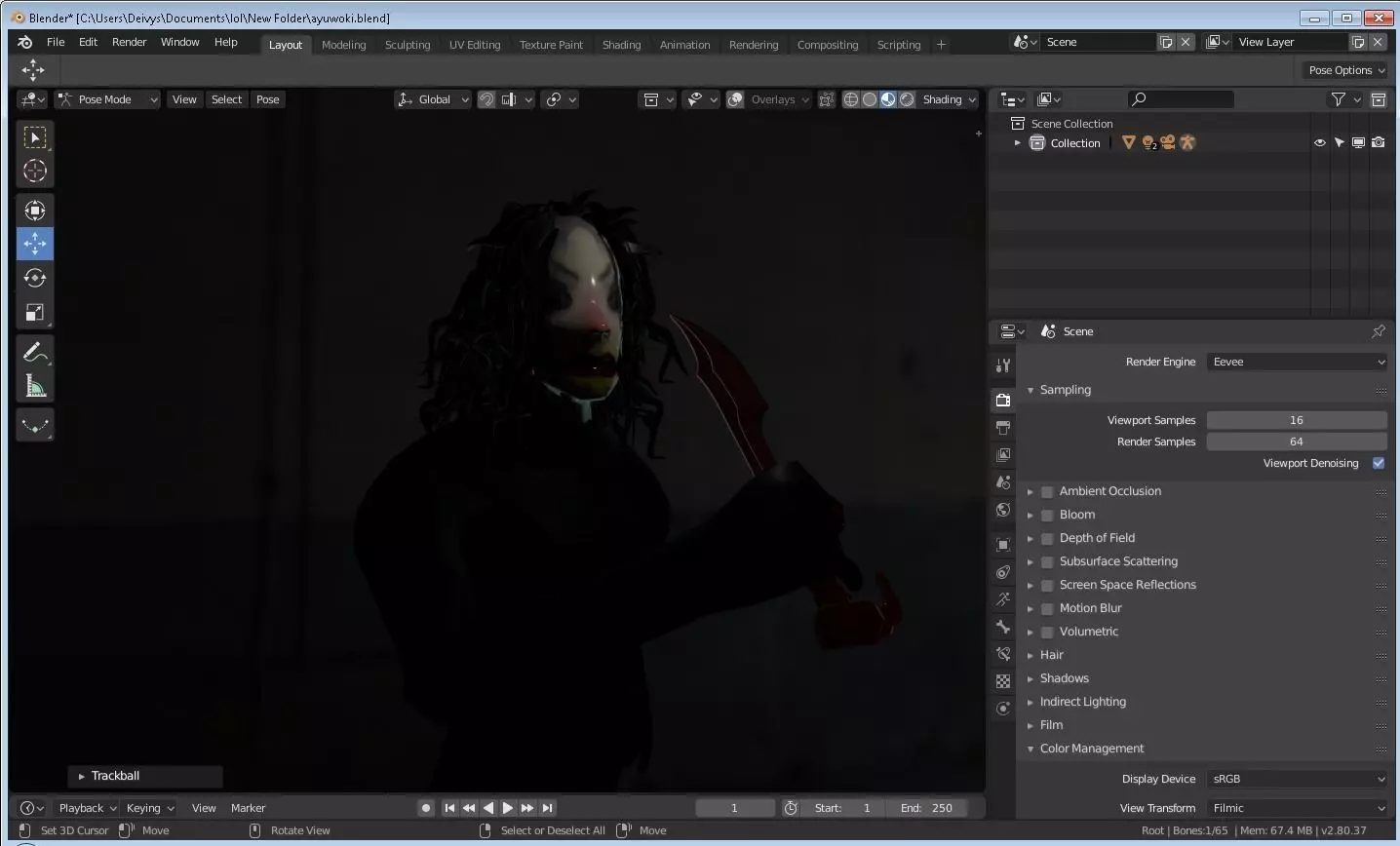1400x846 pixels.
Task: Enable the Motion Blur checkbox
Action: click(x=1047, y=608)
